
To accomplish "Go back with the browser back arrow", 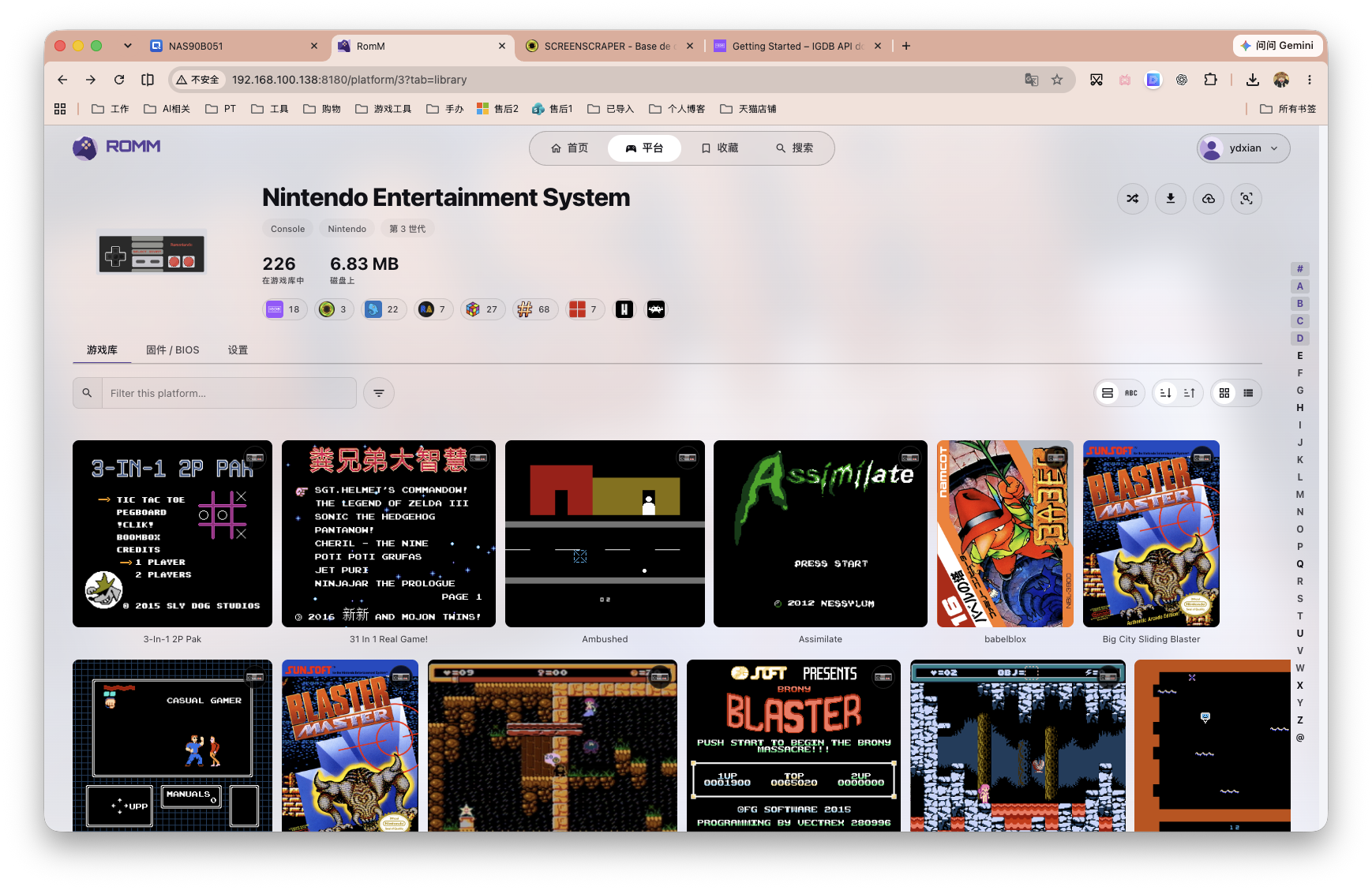I will pyautogui.click(x=62, y=80).
